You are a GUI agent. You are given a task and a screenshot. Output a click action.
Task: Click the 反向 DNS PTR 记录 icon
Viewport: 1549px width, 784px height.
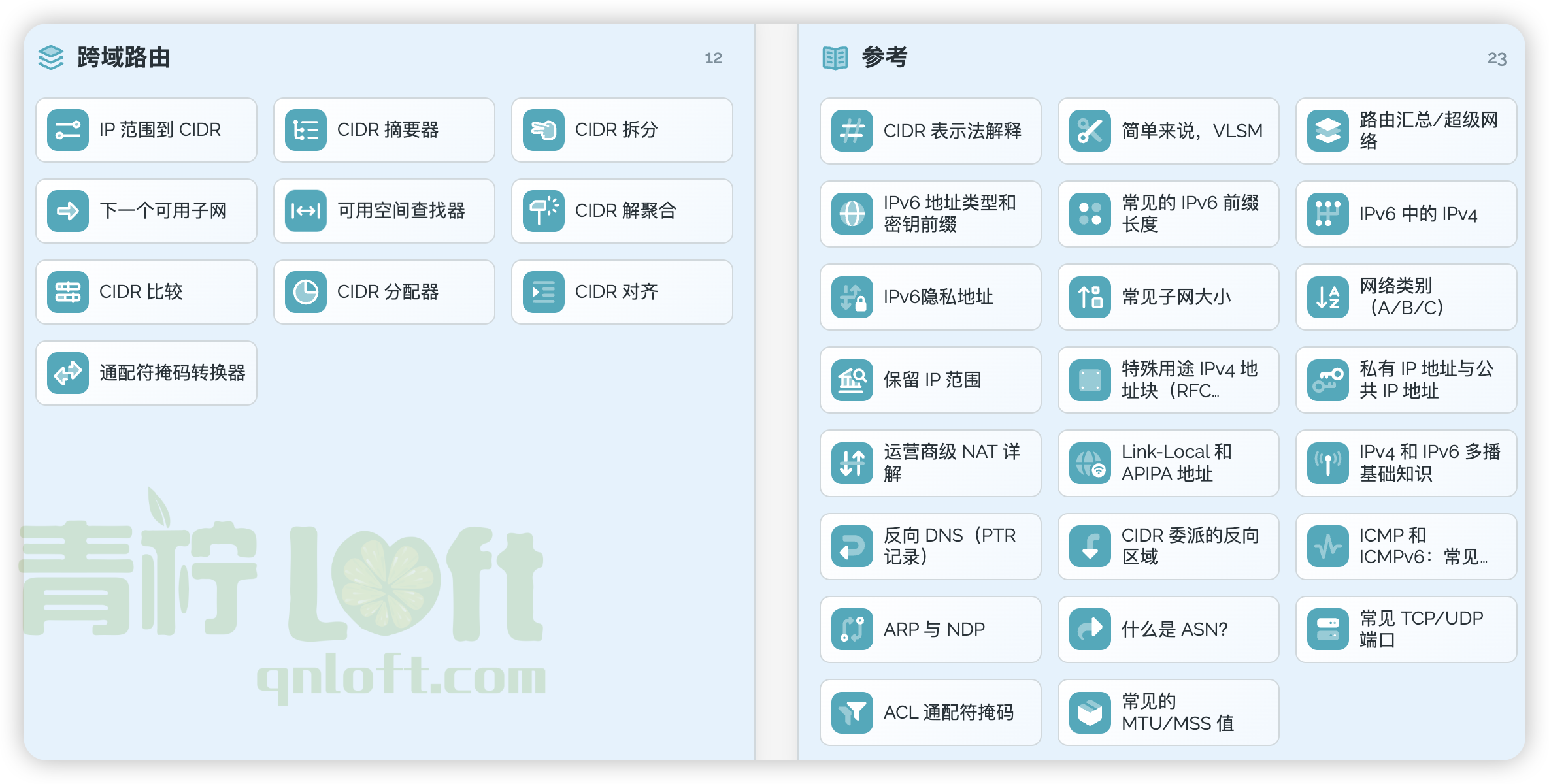[x=850, y=546]
